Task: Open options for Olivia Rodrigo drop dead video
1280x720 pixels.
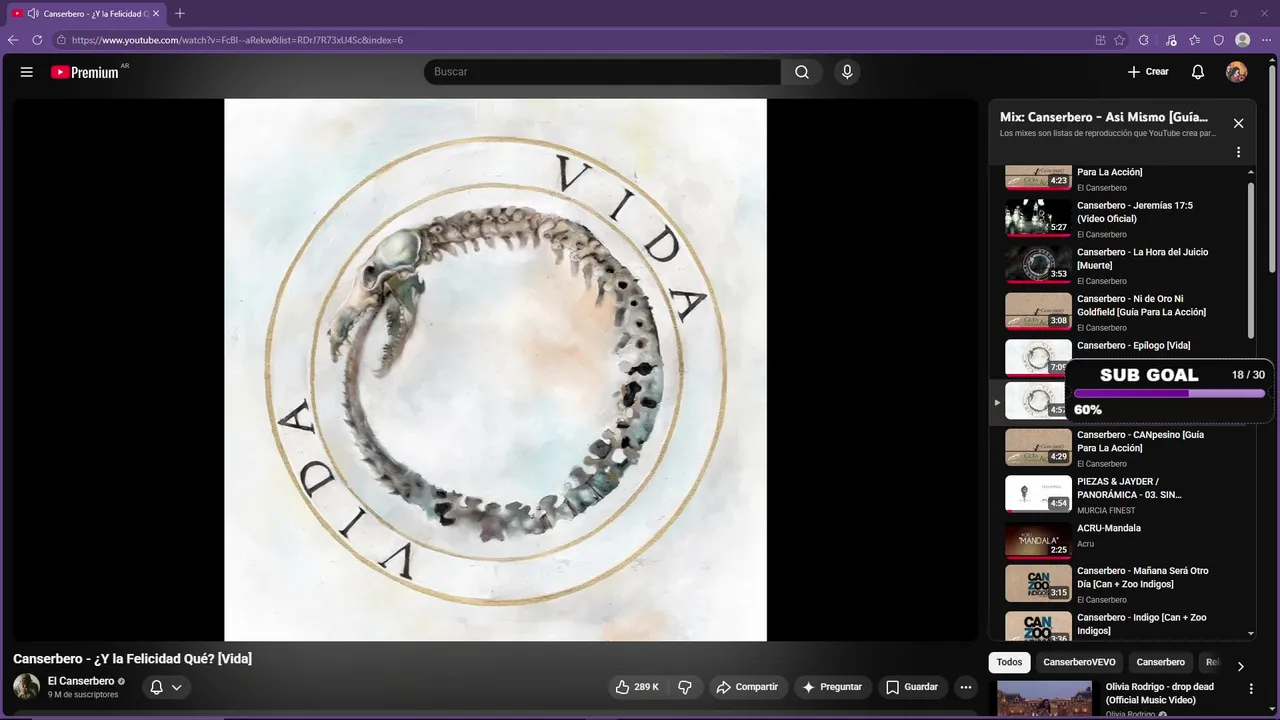Action: [1250, 688]
